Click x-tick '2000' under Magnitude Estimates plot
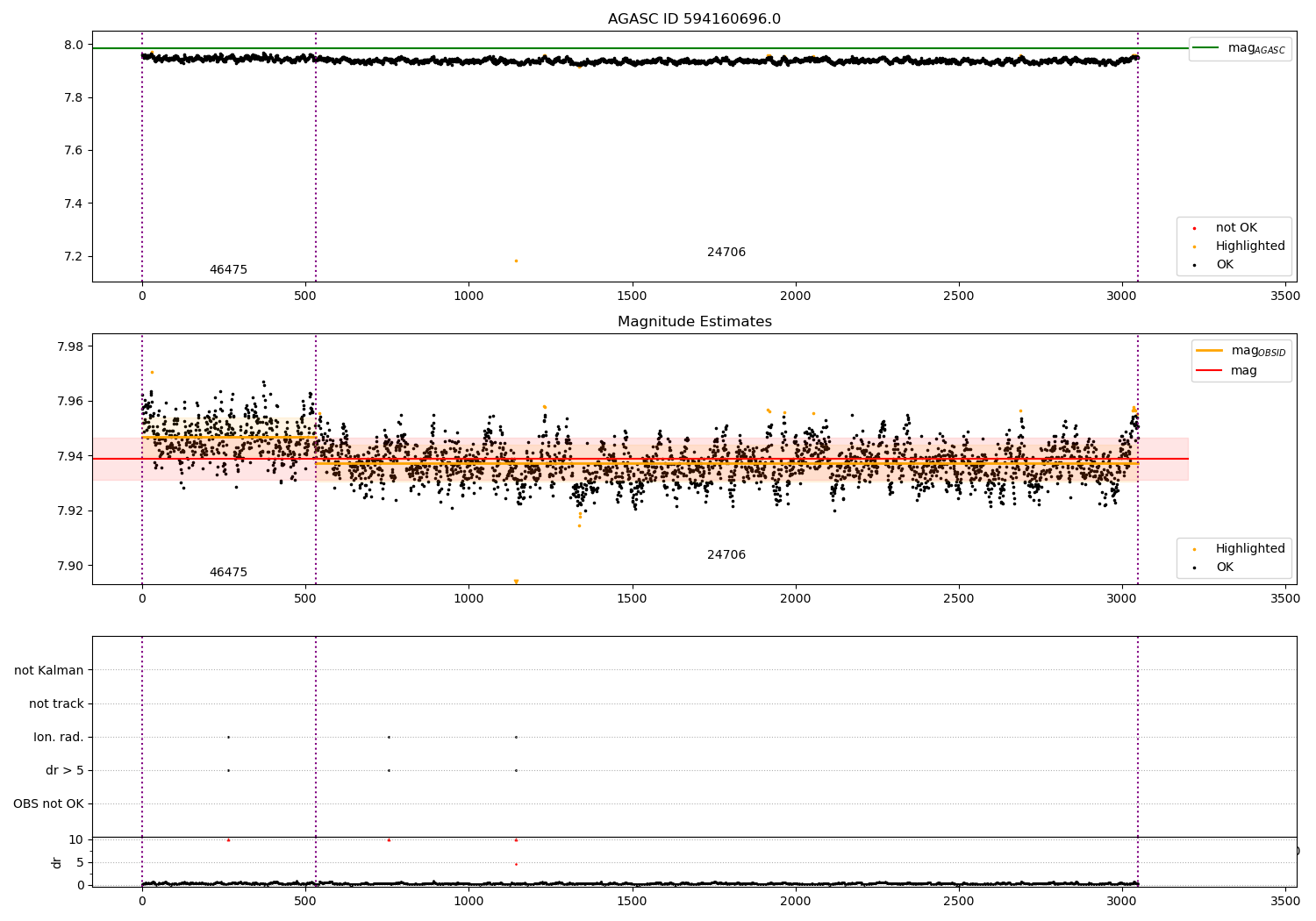Image resolution: width=1316 pixels, height=921 pixels. point(796,599)
